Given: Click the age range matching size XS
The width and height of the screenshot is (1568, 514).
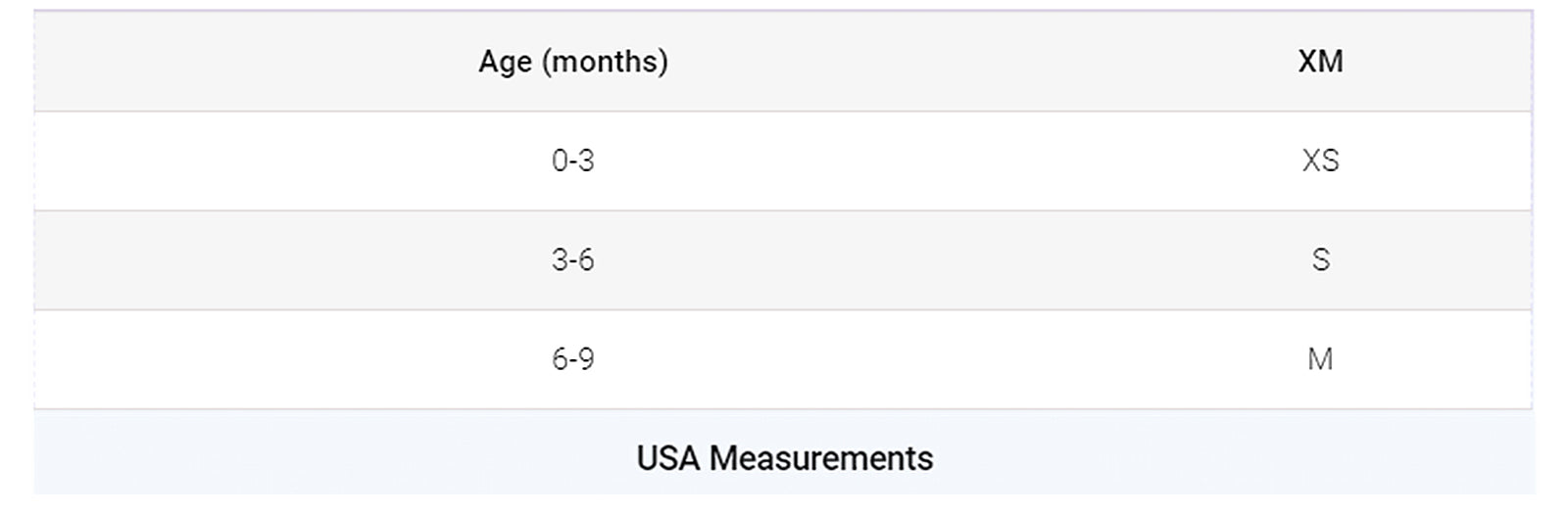Looking at the screenshot, I should (572, 161).
